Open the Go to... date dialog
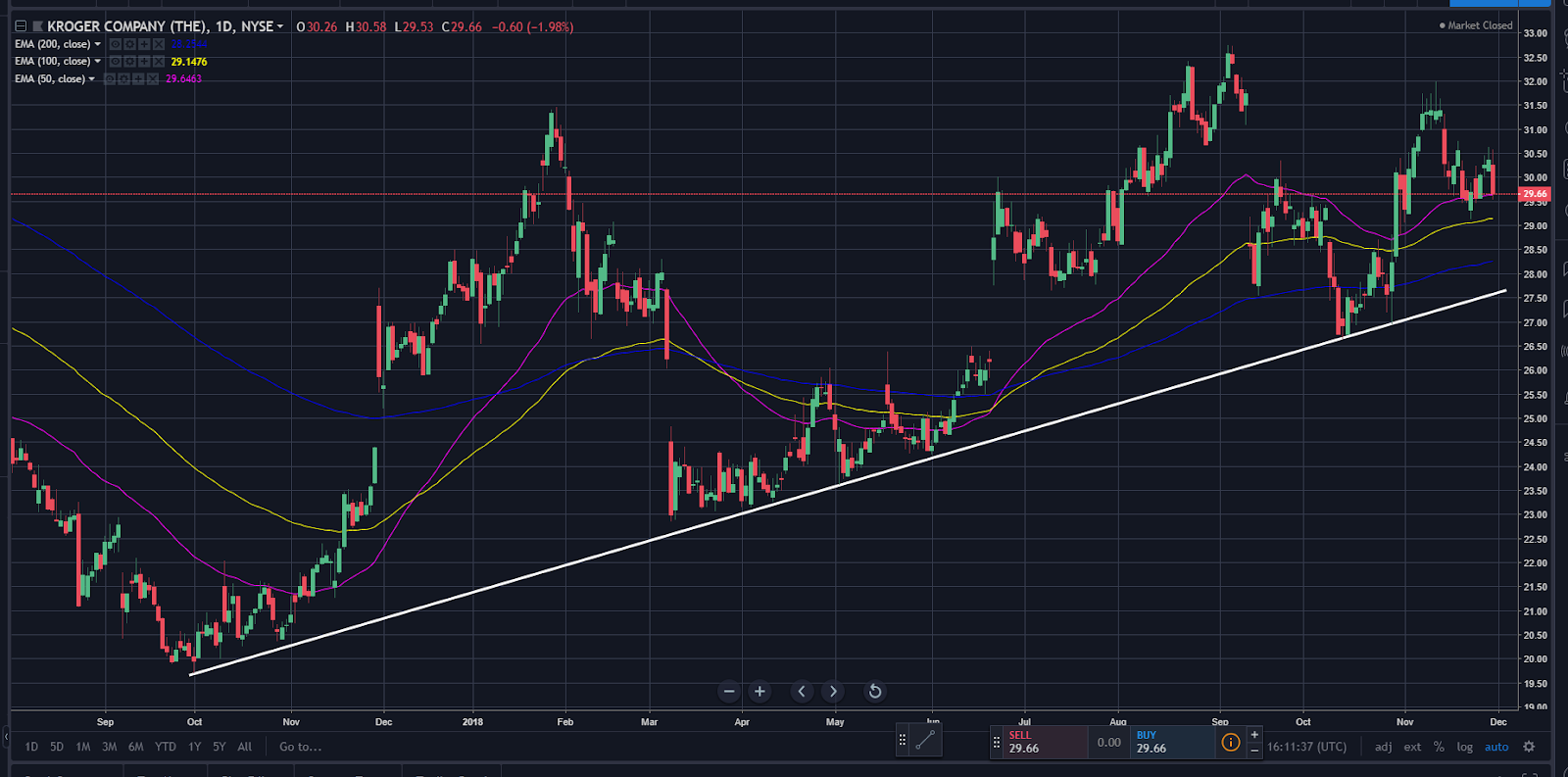The height and width of the screenshot is (777, 1568). [300, 747]
